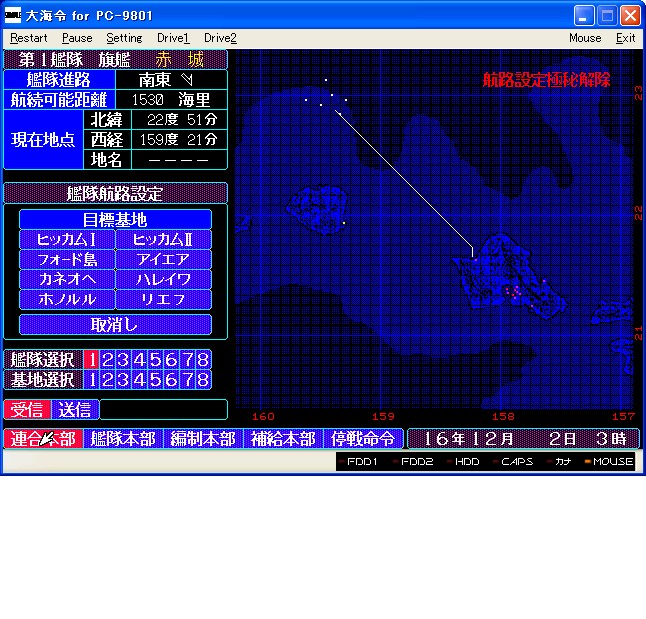Screen dimensions: 646x619
Task: Click Exit in the menu bar
Action: click(x=625, y=38)
